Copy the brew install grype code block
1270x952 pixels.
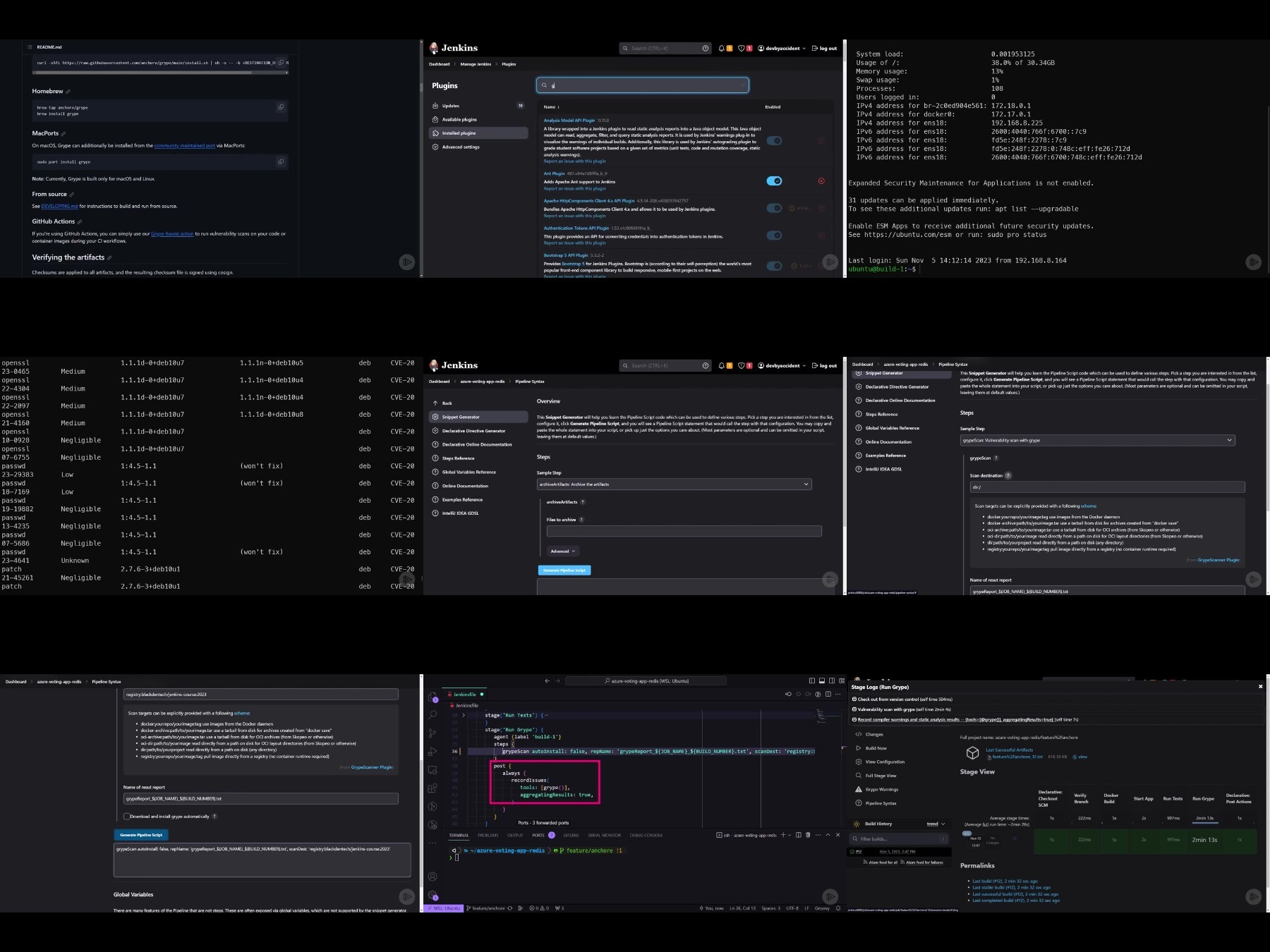click(281, 107)
